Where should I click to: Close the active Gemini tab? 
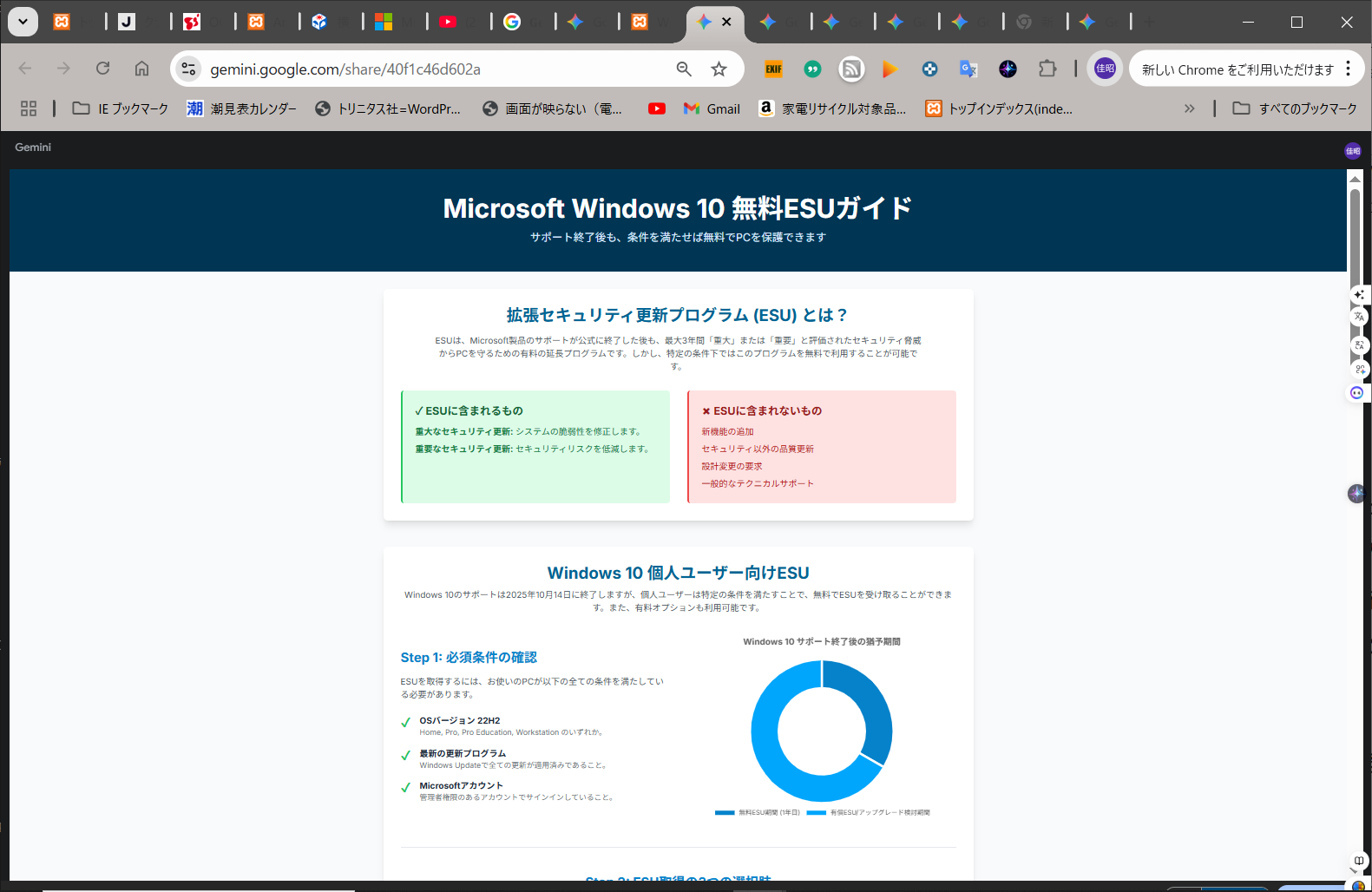[726, 22]
